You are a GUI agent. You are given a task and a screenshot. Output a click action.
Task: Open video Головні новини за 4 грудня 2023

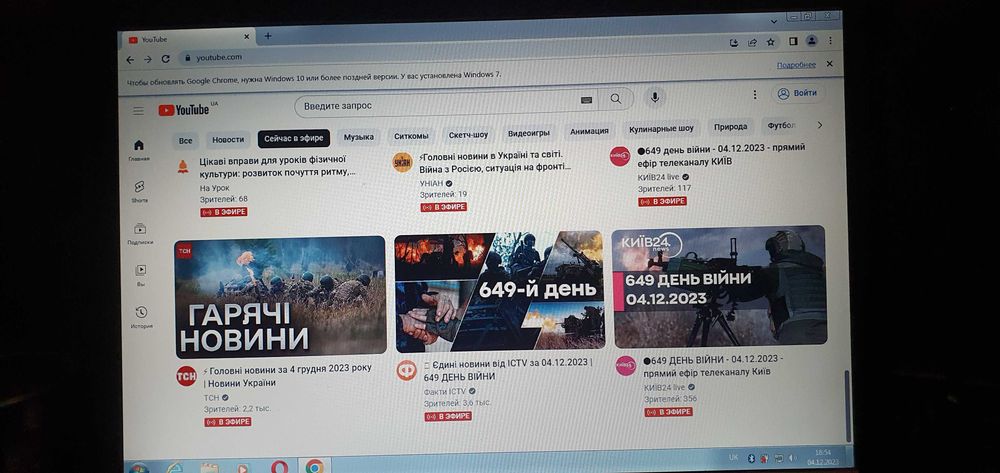click(x=288, y=375)
